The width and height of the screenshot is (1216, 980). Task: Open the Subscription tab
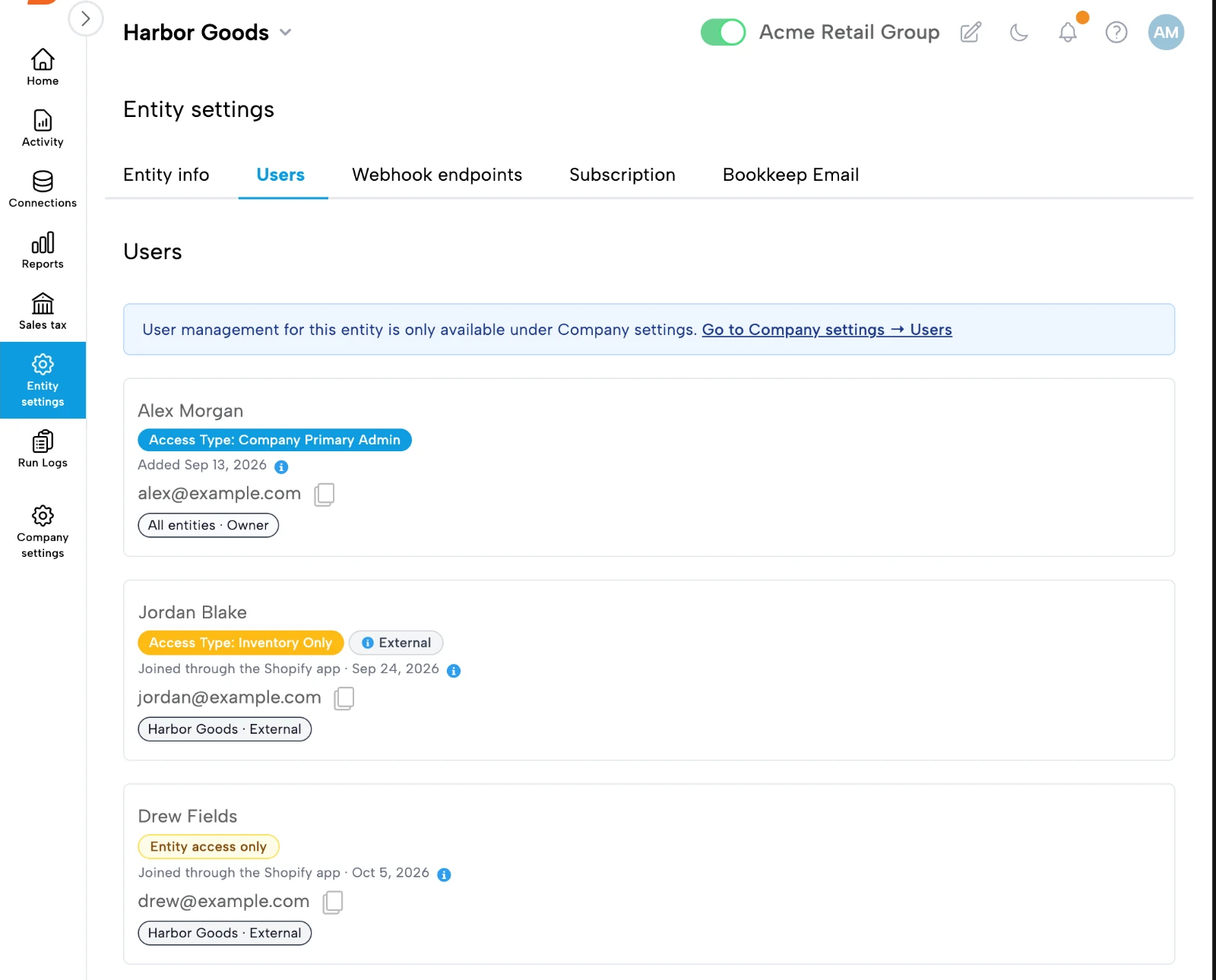pos(622,175)
